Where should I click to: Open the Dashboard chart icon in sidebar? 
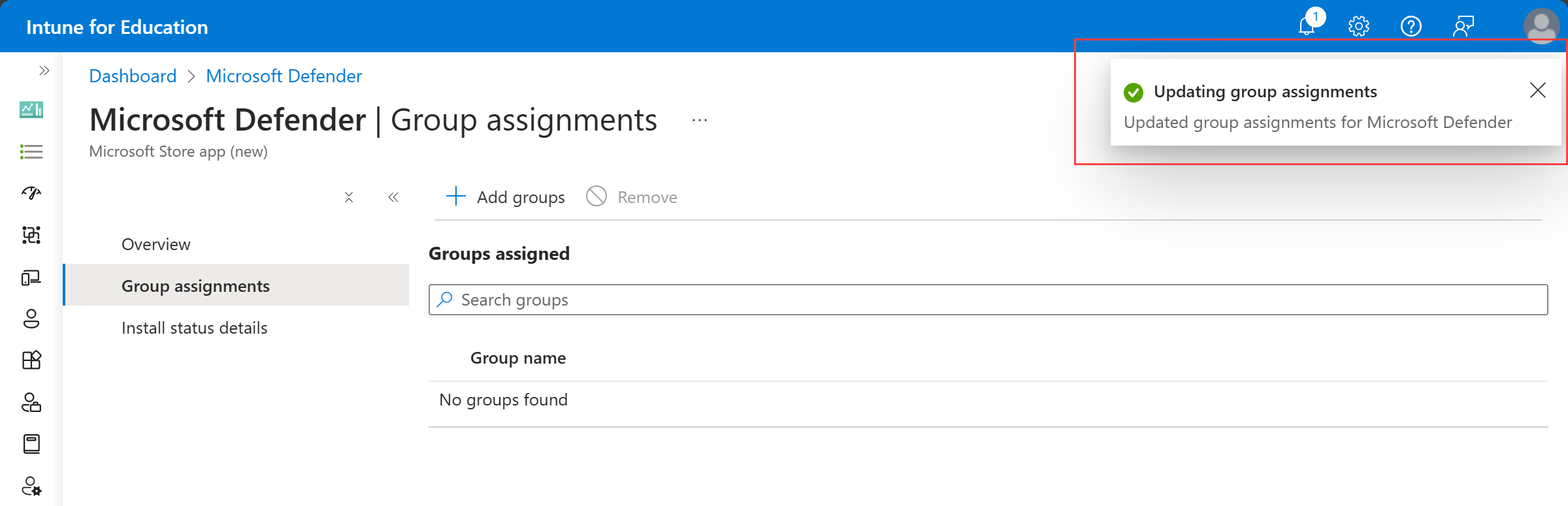[31, 110]
